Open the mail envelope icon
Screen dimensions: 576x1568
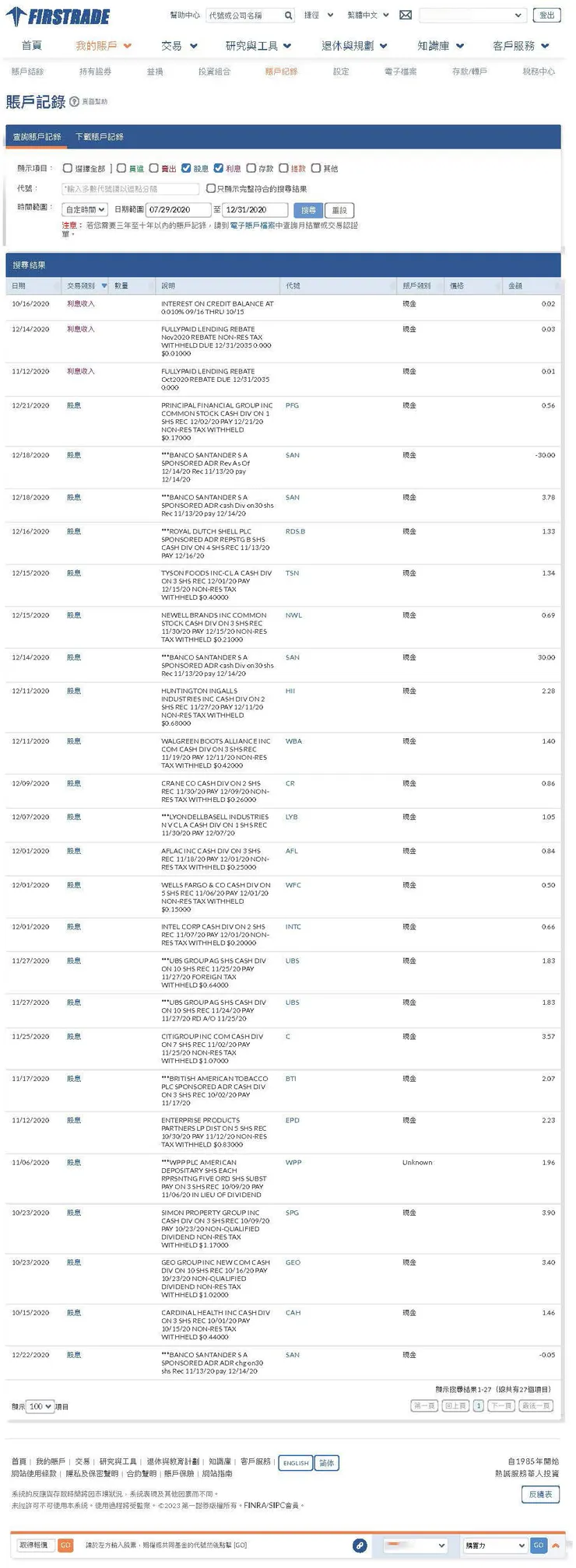pyautogui.click(x=406, y=15)
